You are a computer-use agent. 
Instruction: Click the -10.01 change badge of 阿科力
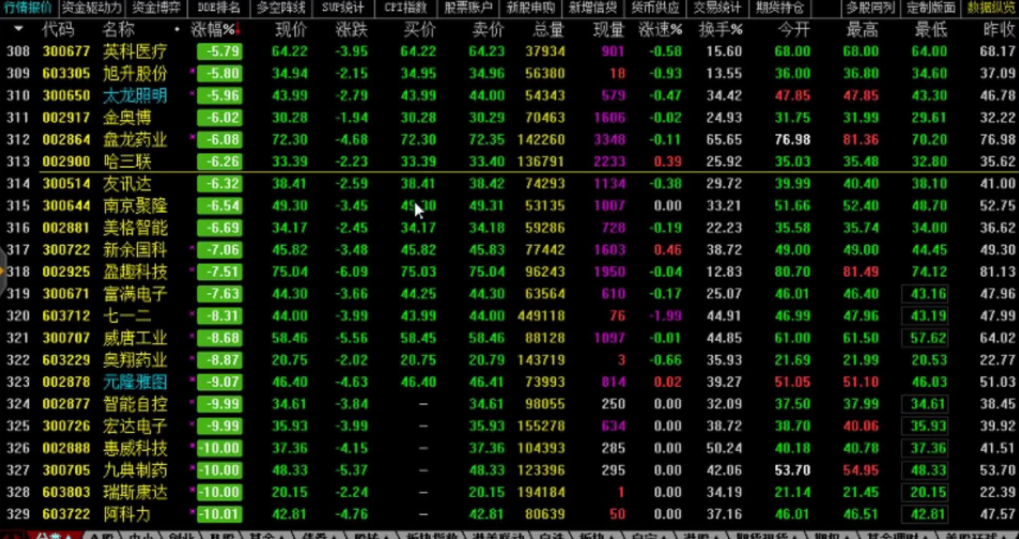(220, 514)
